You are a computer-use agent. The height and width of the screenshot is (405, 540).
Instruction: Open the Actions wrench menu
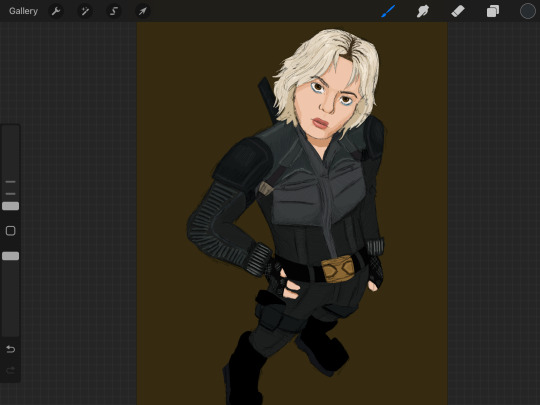point(56,11)
